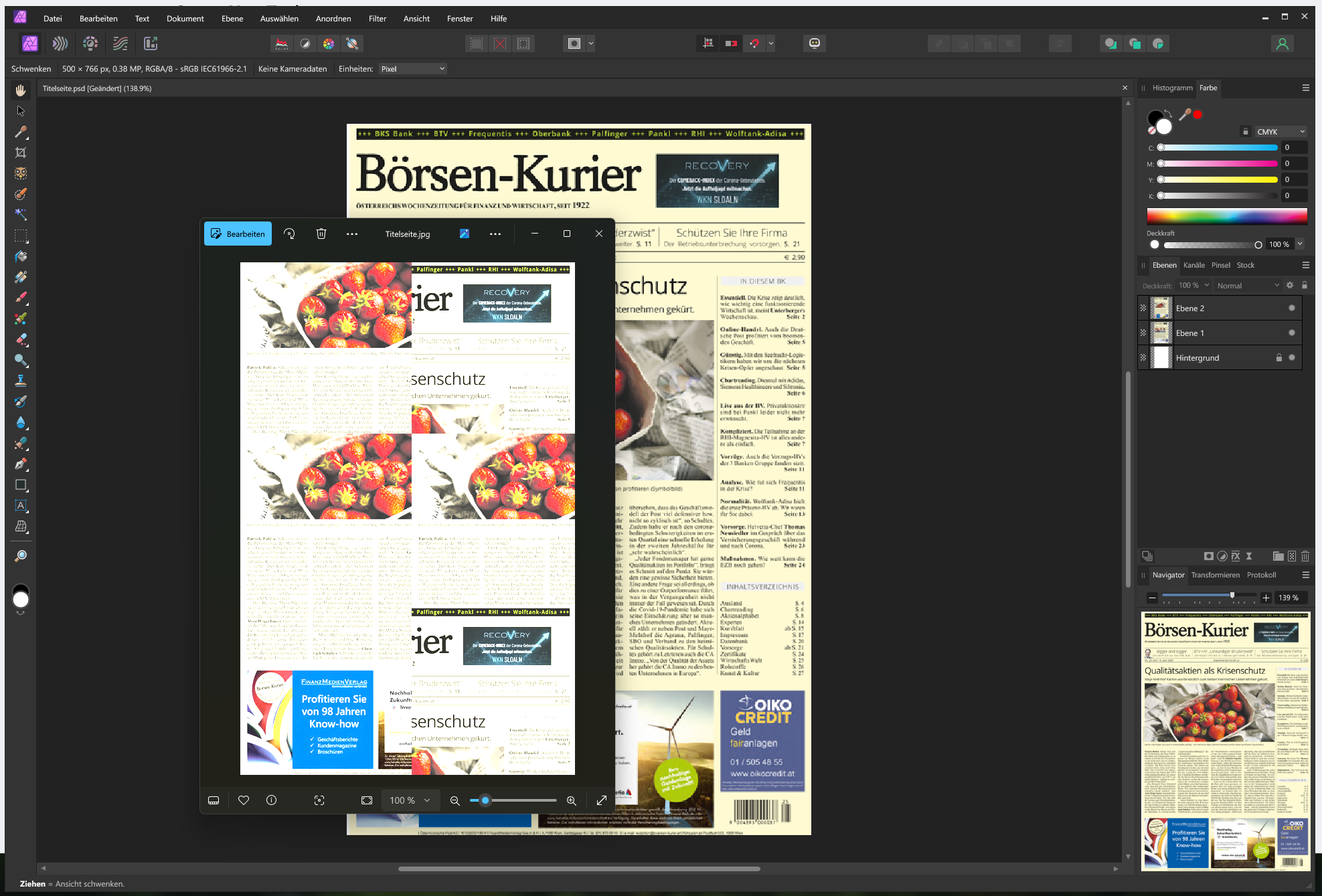Image resolution: width=1322 pixels, height=896 pixels.
Task: Click zoom out magnifier in Photos window
Action: click(x=455, y=800)
